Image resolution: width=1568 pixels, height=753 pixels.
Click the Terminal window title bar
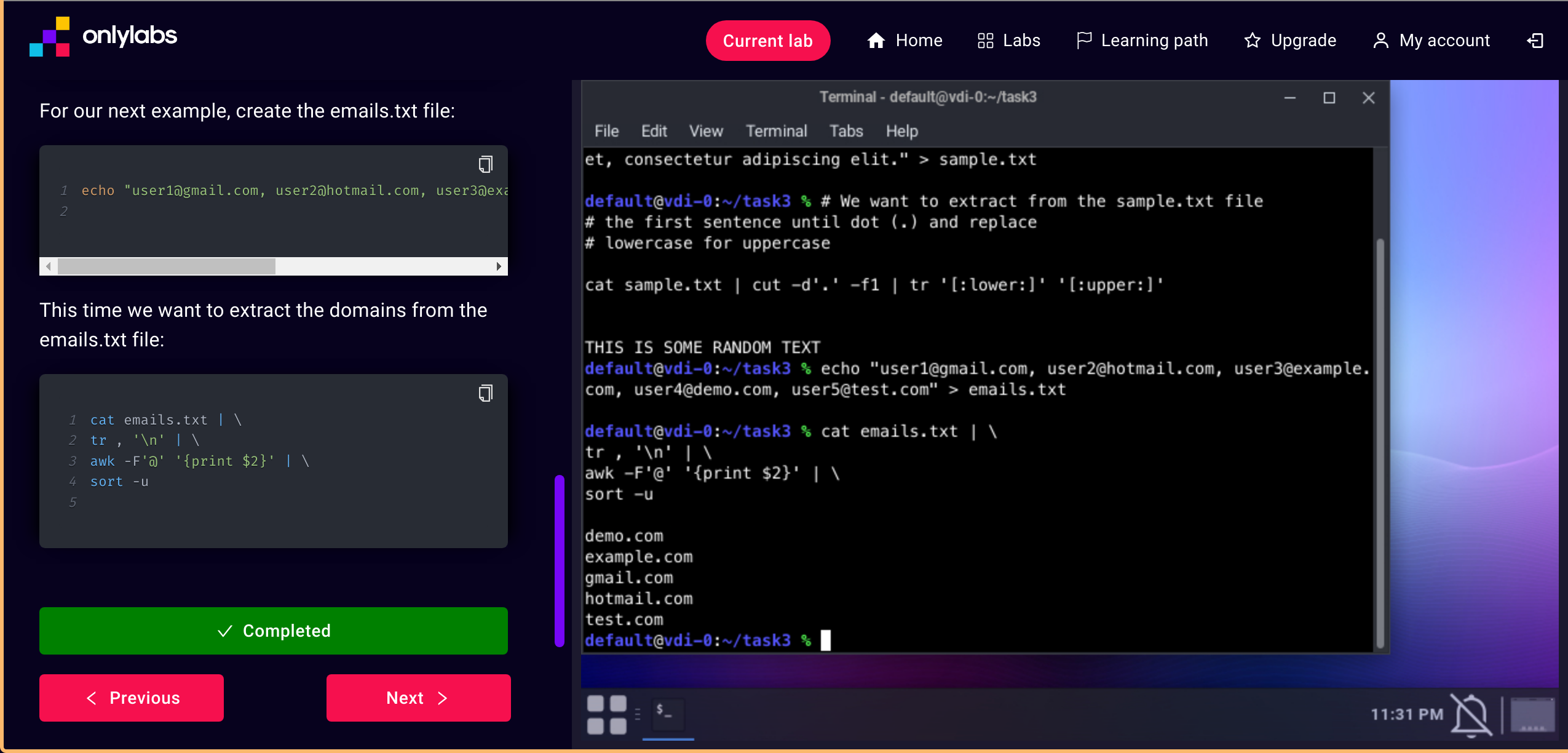click(x=927, y=97)
